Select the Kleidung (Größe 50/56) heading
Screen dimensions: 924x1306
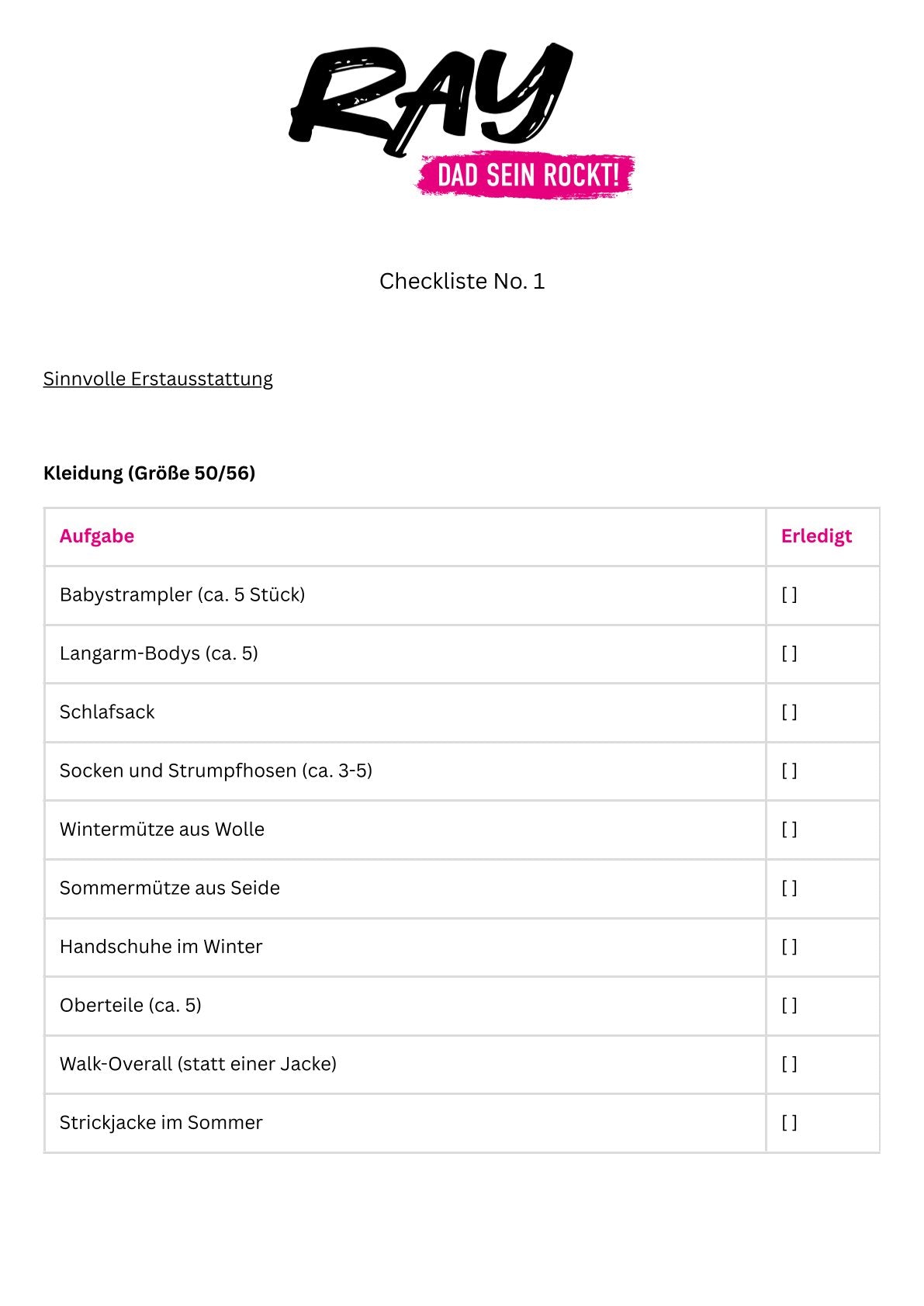[150, 473]
